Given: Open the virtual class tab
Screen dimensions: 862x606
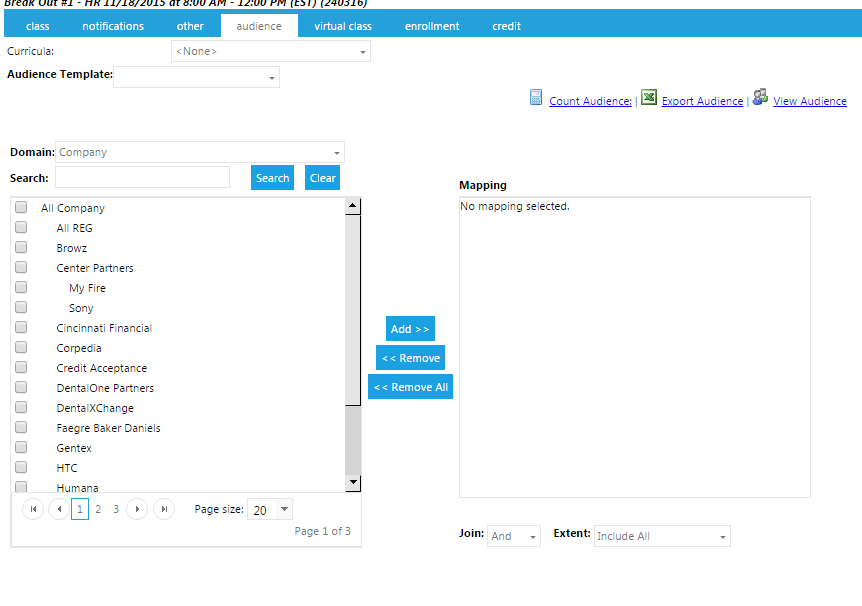Looking at the screenshot, I should point(343,26).
